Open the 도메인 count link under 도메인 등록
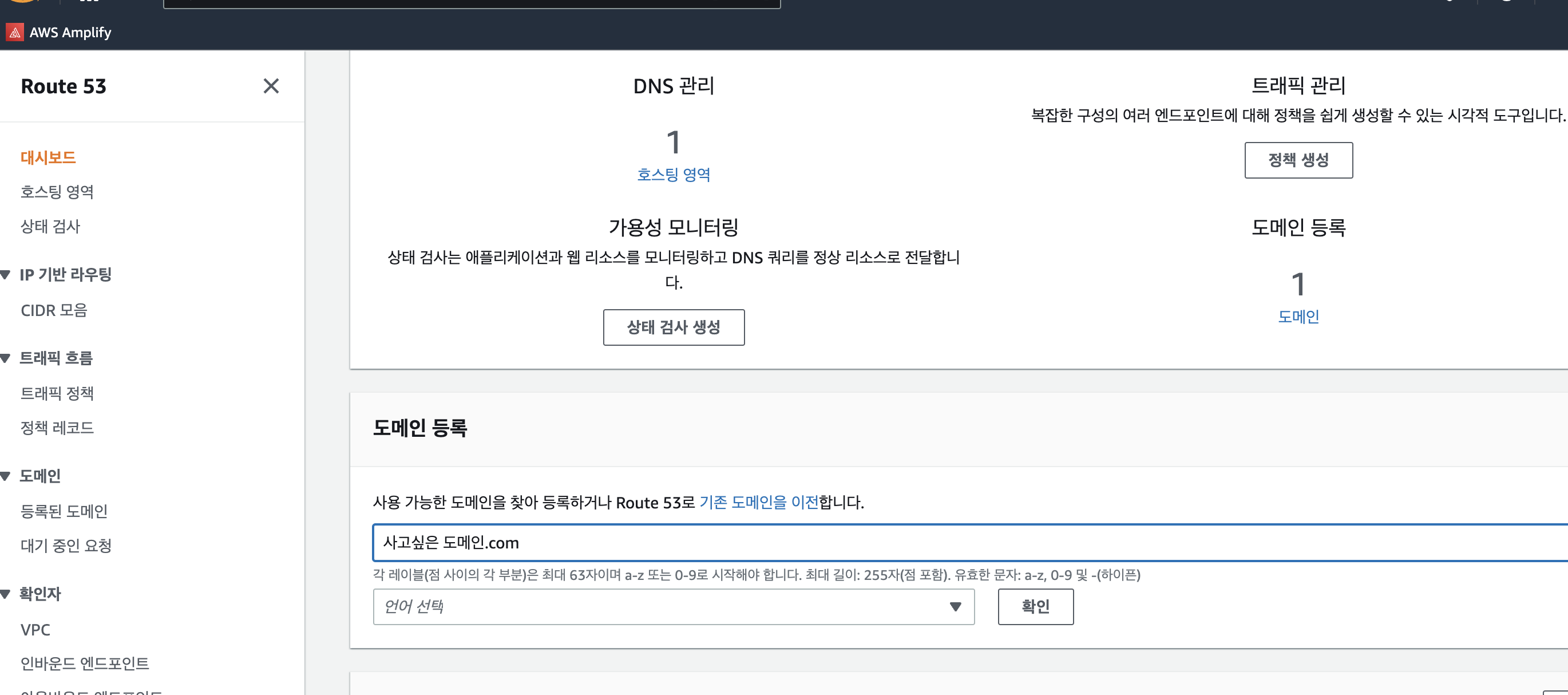This screenshot has width=1568, height=695. pos(1298,317)
